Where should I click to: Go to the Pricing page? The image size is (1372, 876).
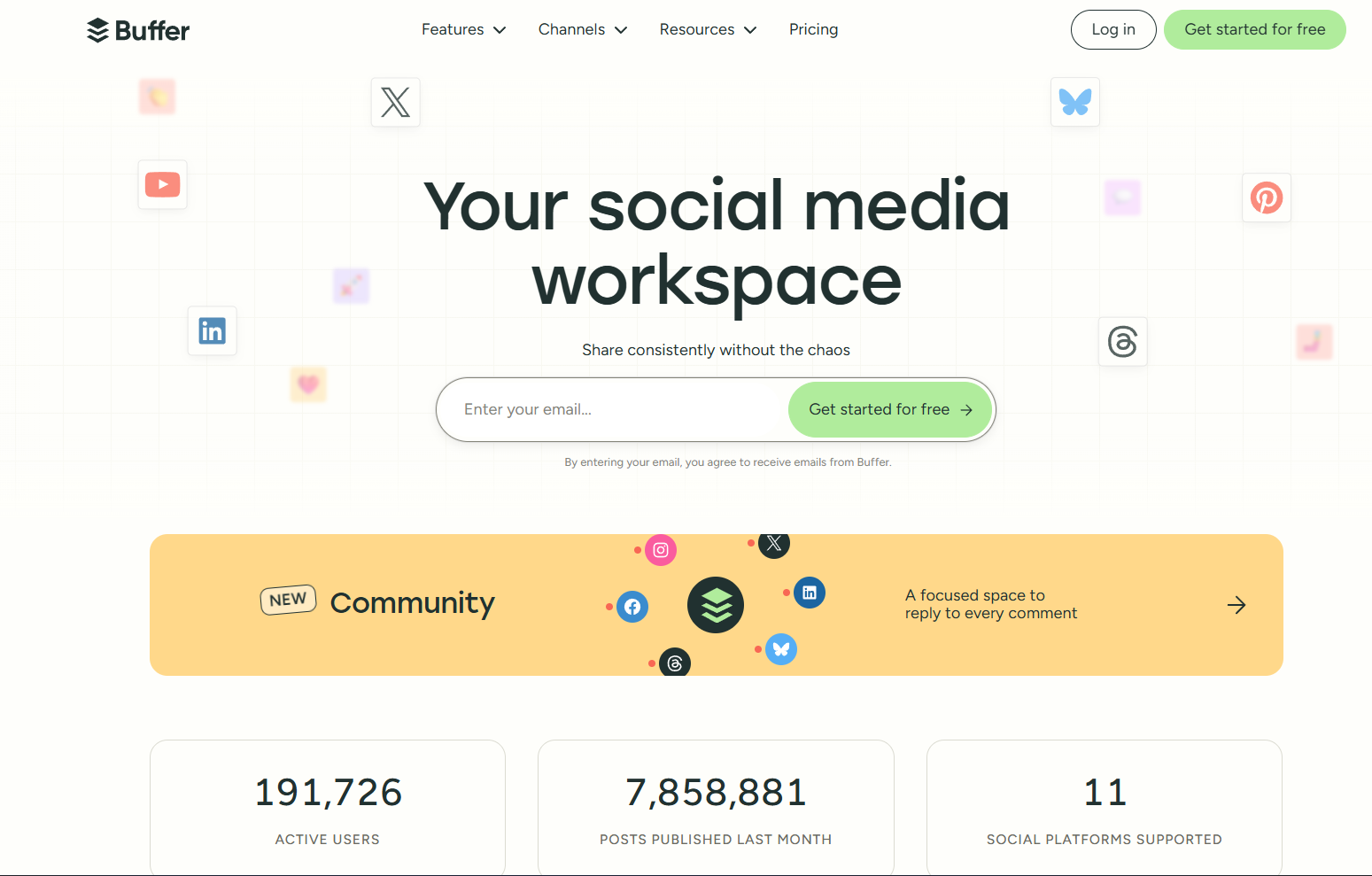pos(813,30)
